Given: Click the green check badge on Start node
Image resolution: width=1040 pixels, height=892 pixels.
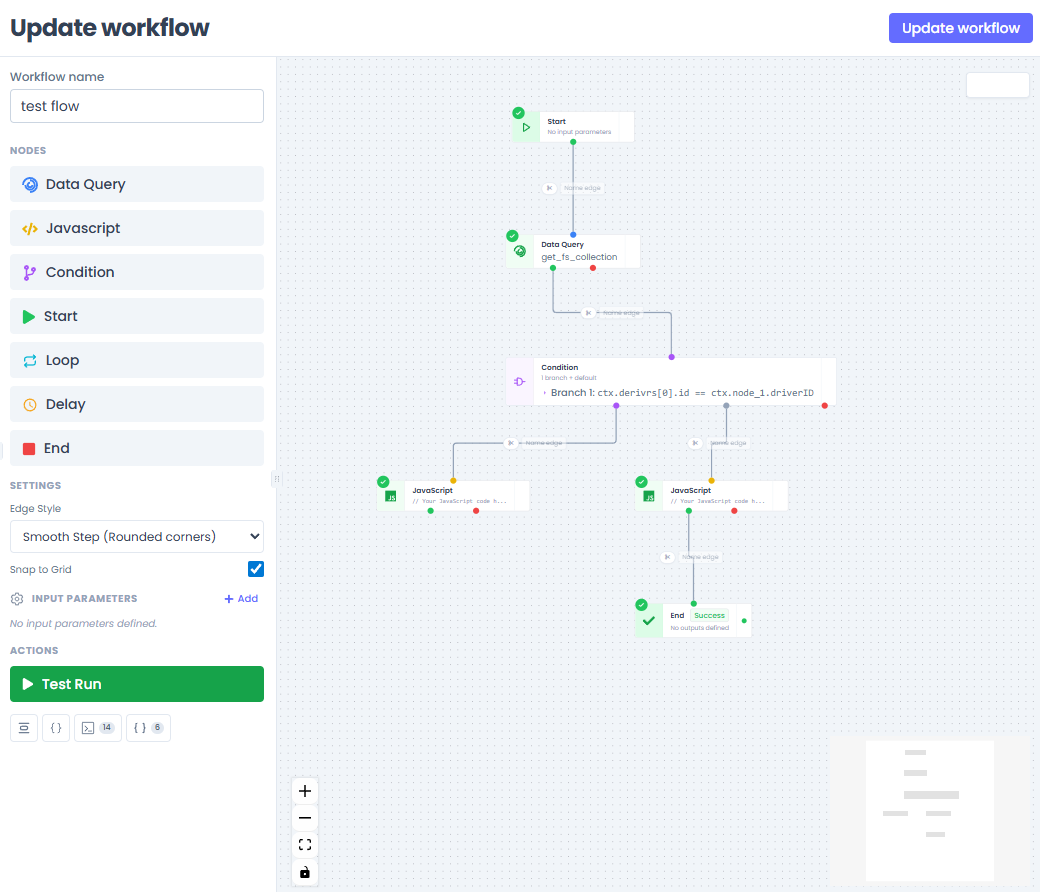Looking at the screenshot, I should 518,113.
